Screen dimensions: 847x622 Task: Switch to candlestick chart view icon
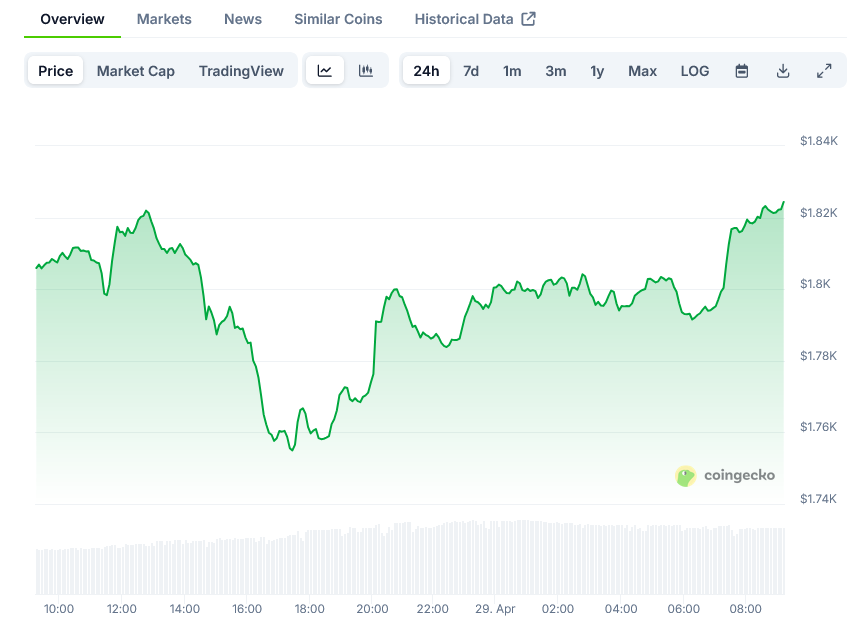click(x=366, y=71)
